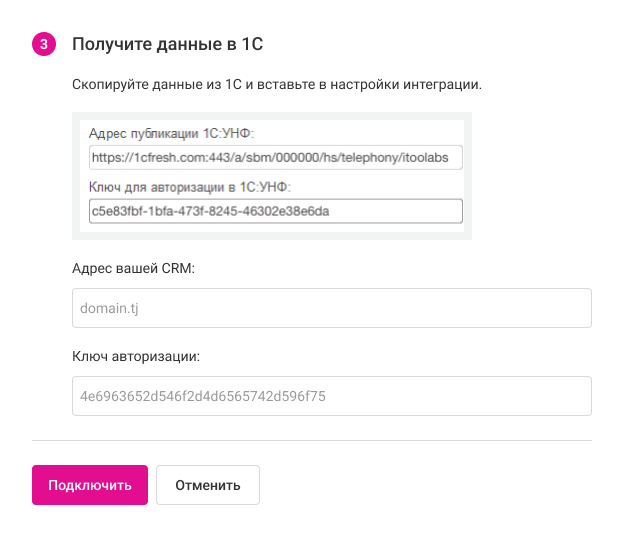
Task: Focus the Ключ авторизации input field
Action: point(331,395)
